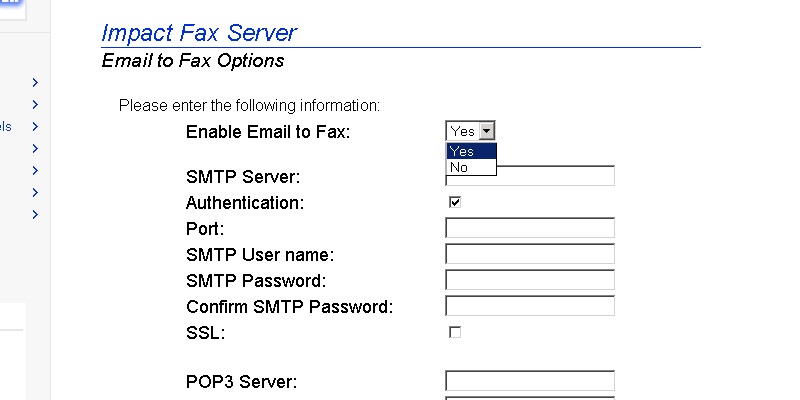The height and width of the screenshot is (400, 800).
Task: Click the topmost sidebar chevron arrow
Action: coord(35,83)
